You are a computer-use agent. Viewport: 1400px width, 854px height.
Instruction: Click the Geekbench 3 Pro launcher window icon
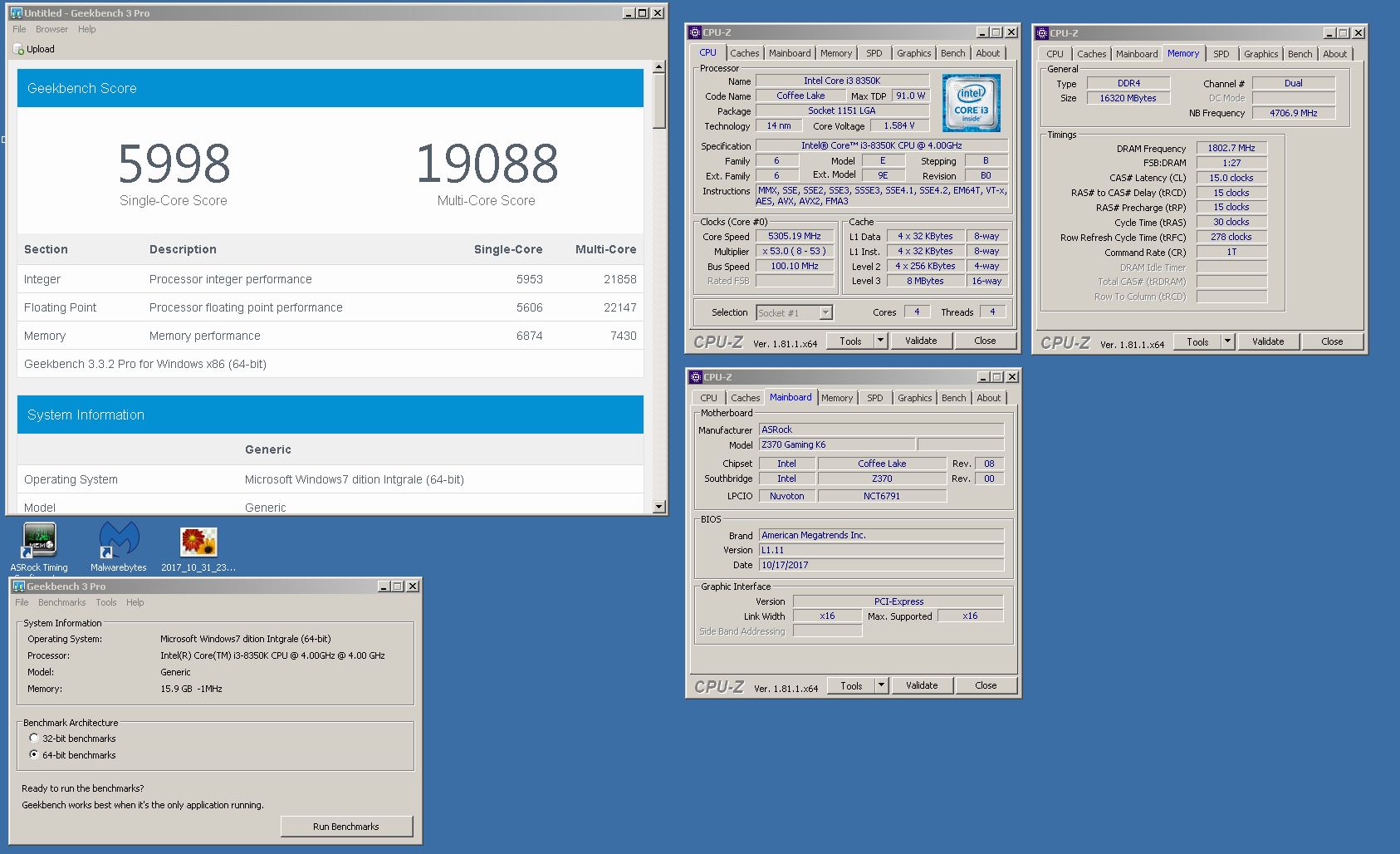pyautogui.click(x=19, y=587)
